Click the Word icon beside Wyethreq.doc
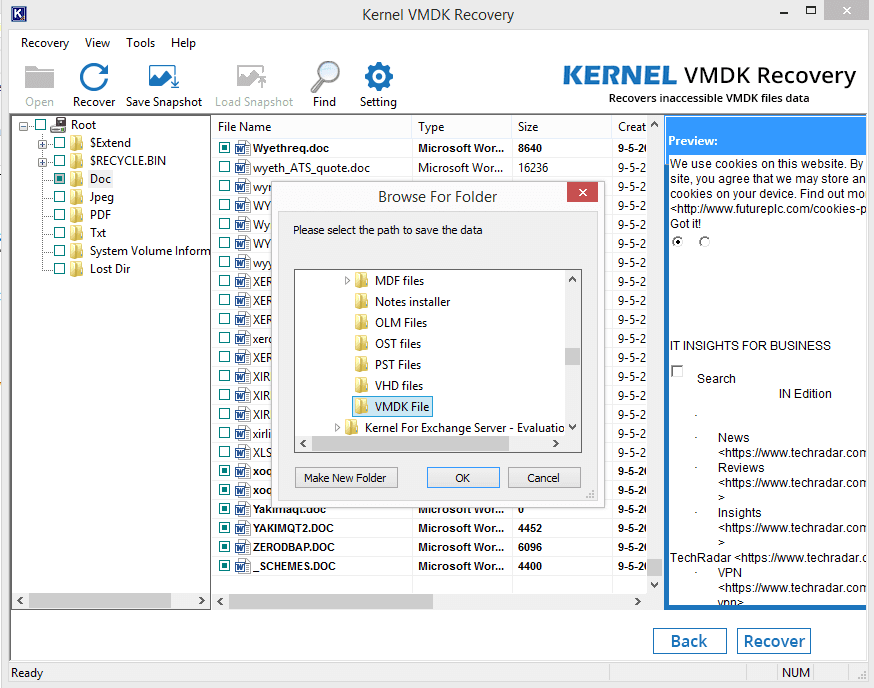 [x=242, y=148]
